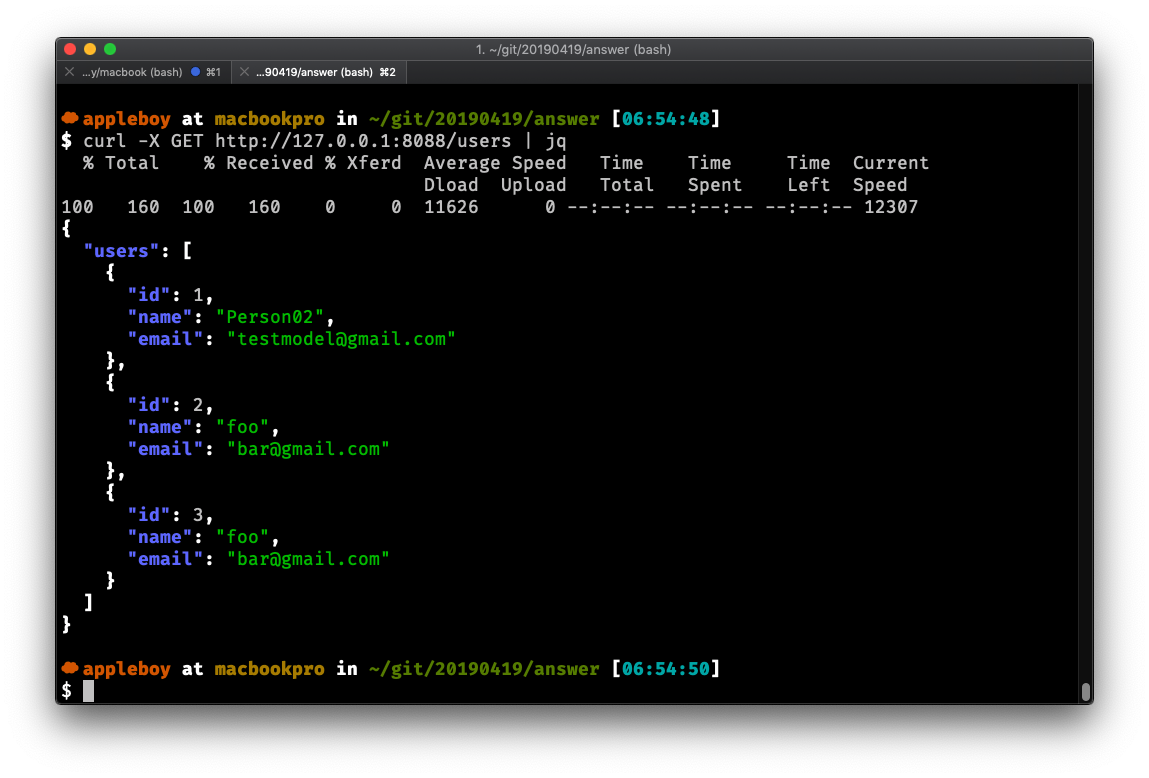Click the red close window button
This screenshot has width=1149, height=778.
tap(70, 49)
